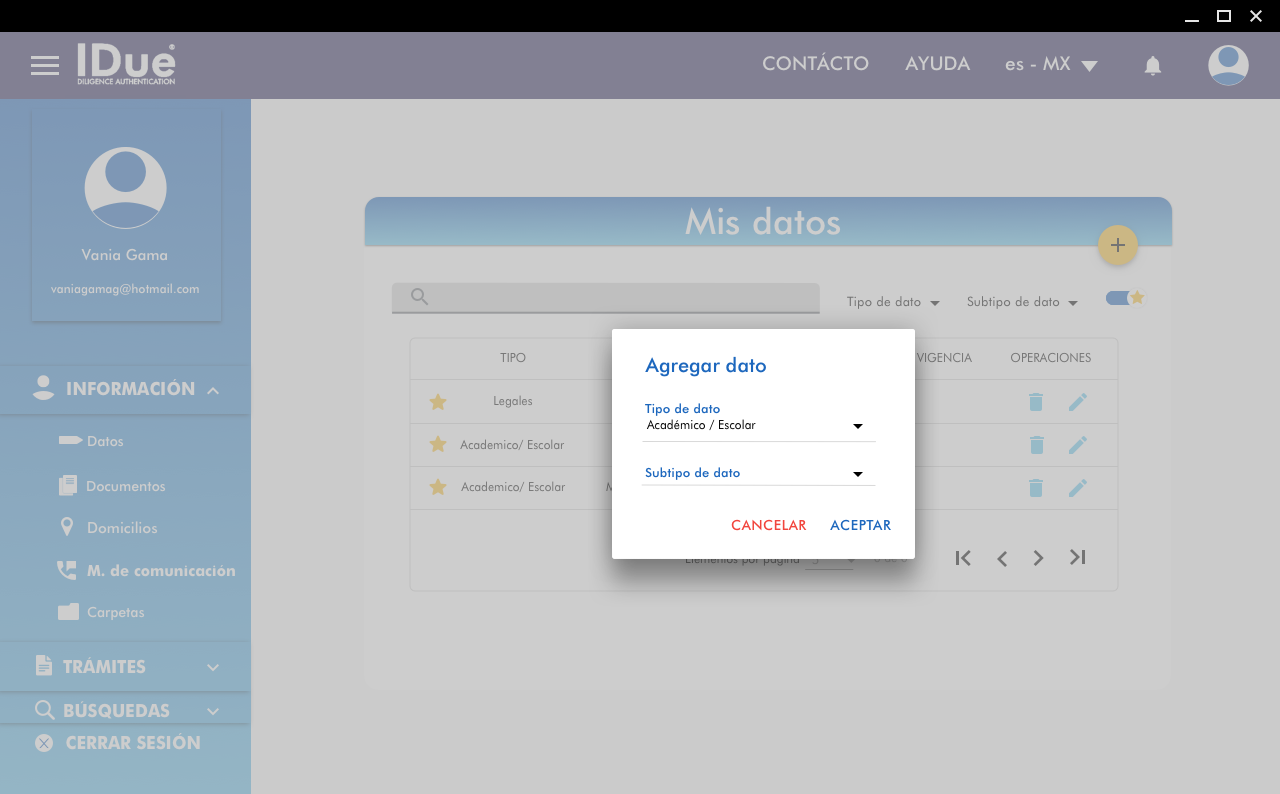Click the CANCELAR button

pyautogui.click(x=768, y=525)
